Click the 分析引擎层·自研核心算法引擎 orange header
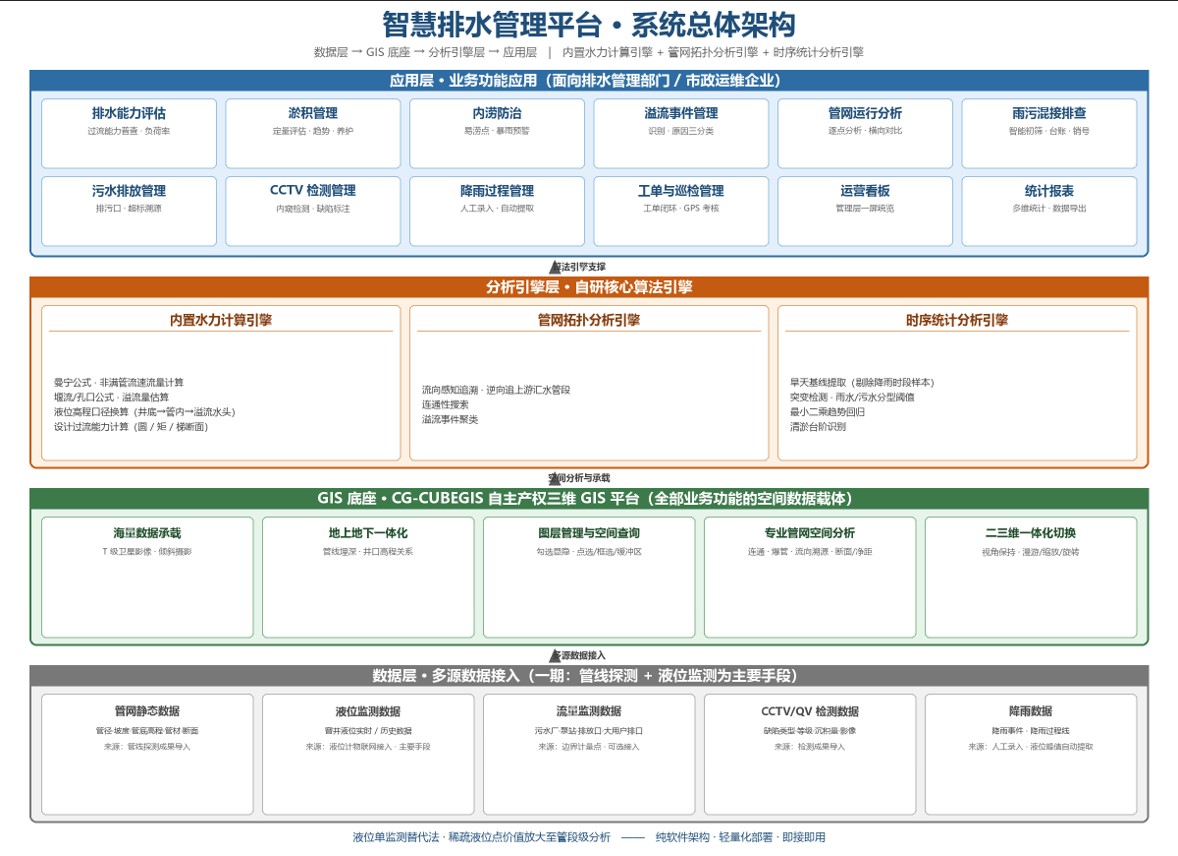The image size is (1178, 856). pyautogui.click(x=589, y=287)
